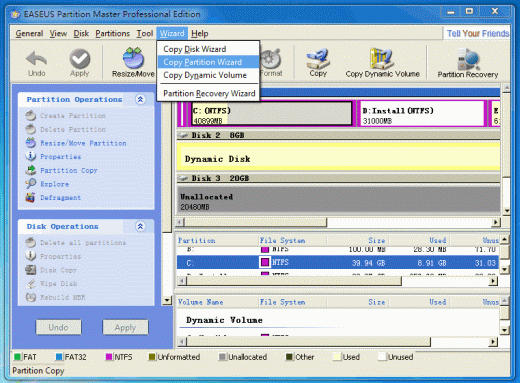Click Properties icon under Disk Operations
The width and height of the screenshot is (520, 383).
pos(31,256)
